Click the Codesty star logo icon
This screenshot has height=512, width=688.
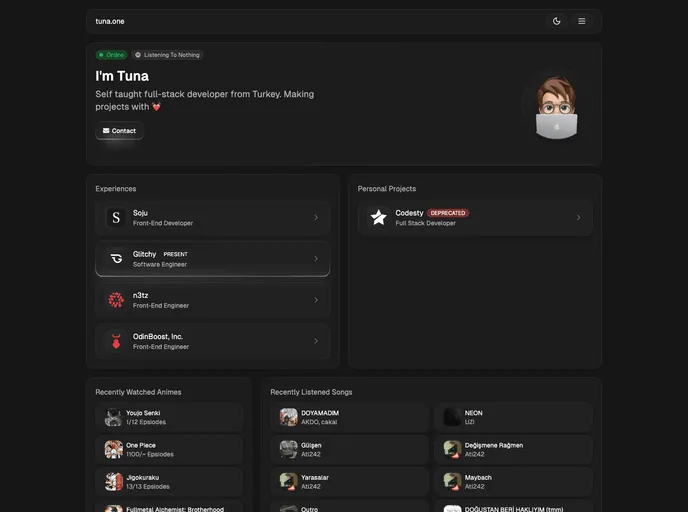click(x=378, y=218)
